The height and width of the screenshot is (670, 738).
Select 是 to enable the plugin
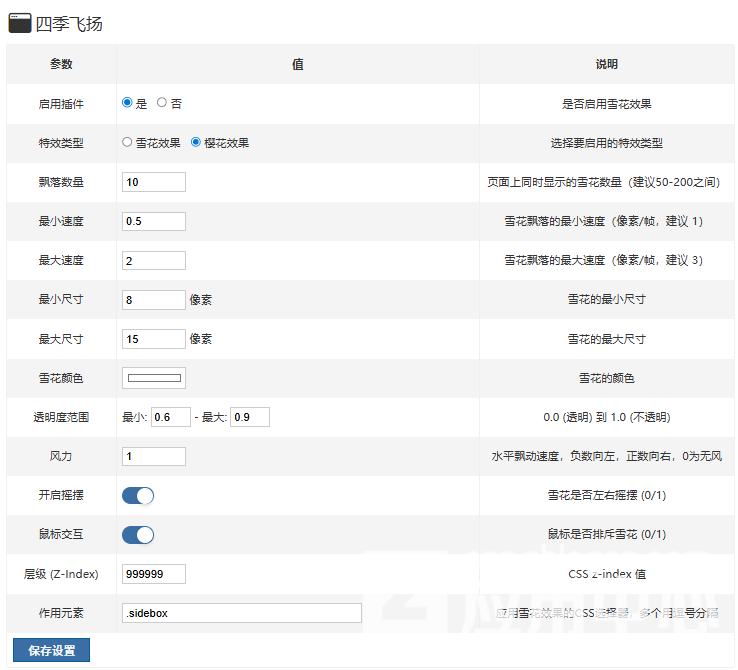[x=127, y=103]
